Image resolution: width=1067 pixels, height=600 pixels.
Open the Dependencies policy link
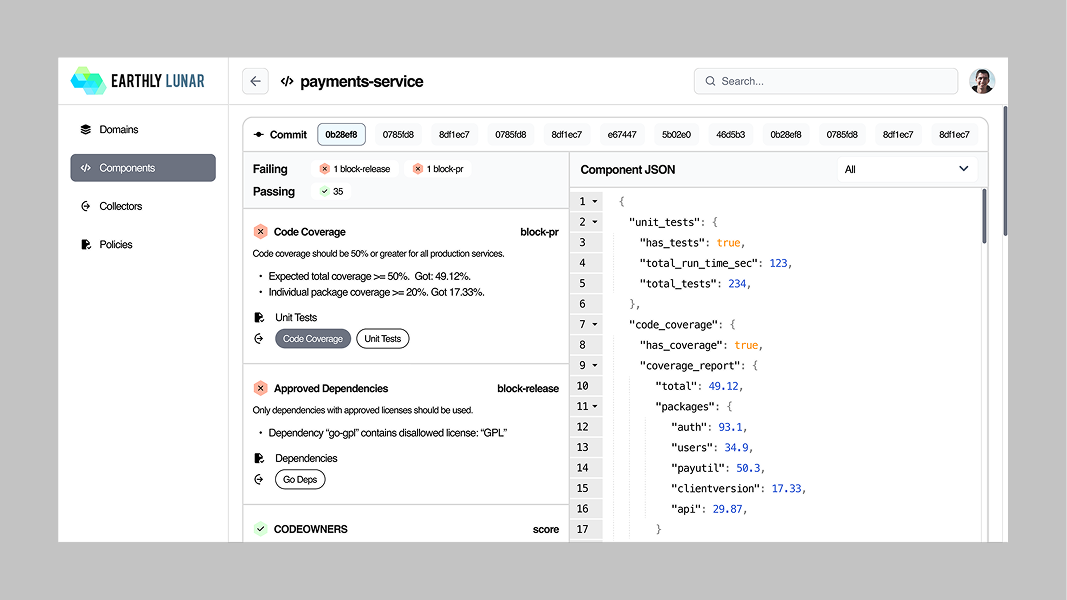click(x=306, y=459)
